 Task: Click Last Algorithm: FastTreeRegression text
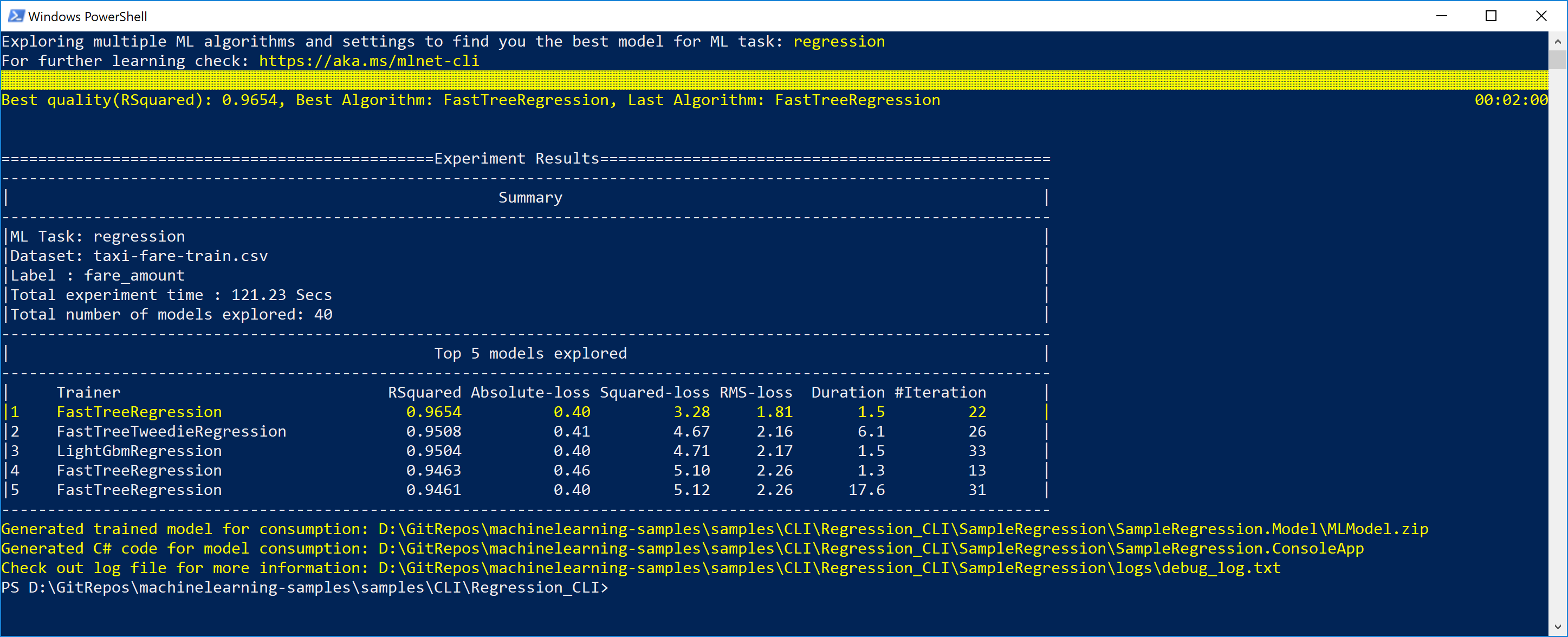[783, 100]
